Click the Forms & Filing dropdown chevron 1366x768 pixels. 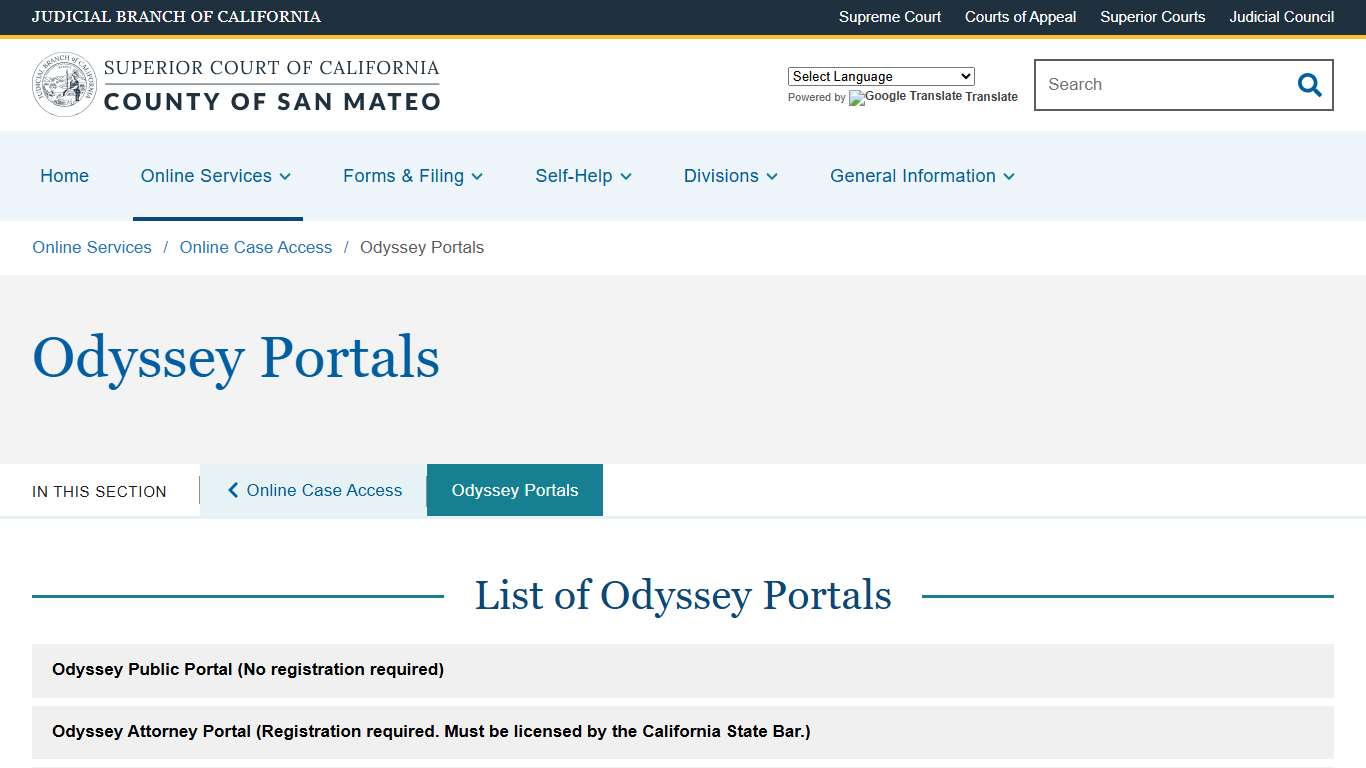pyautogui.click(x=477, y=177)
